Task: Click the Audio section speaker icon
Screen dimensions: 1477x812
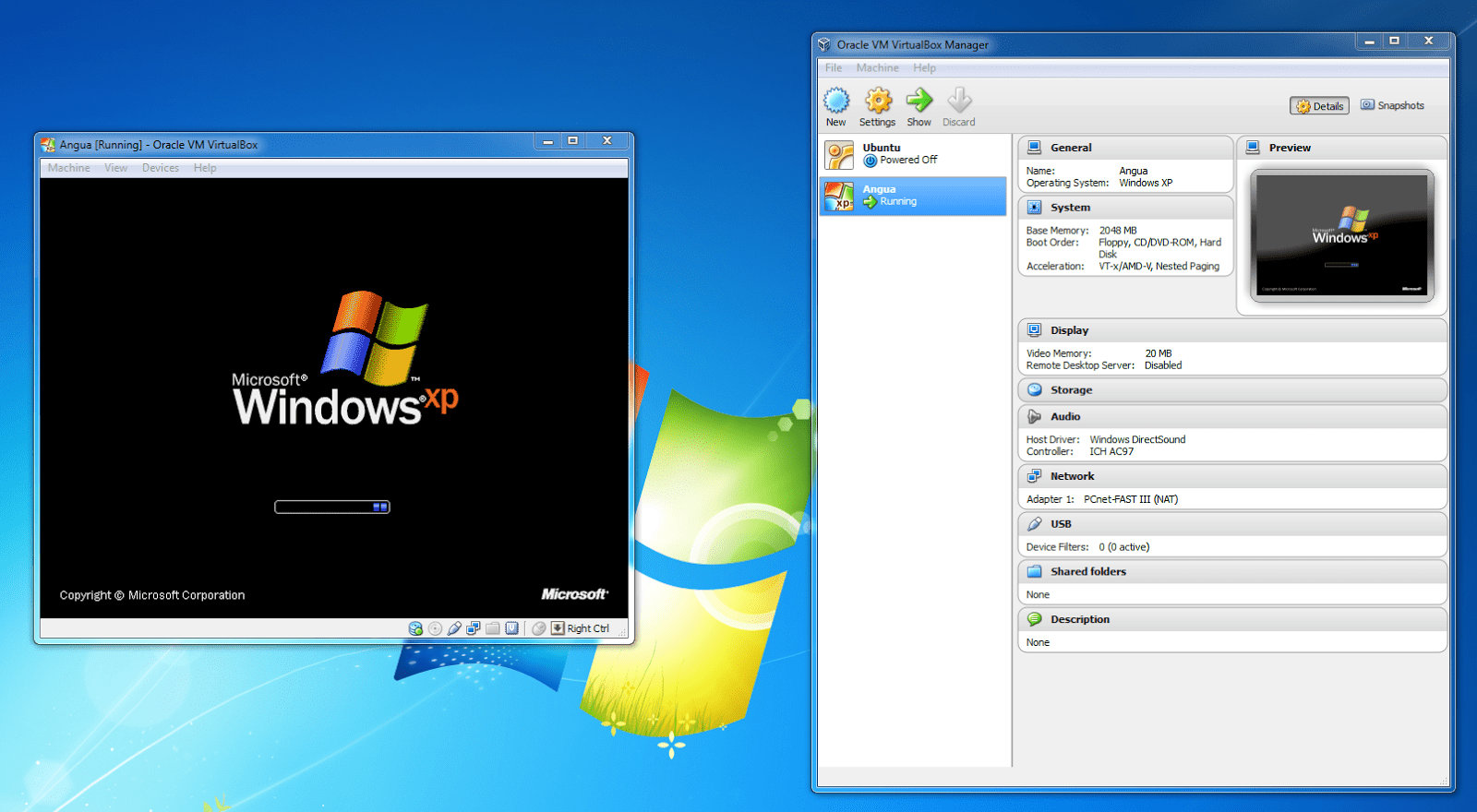Action: [1035, 417]
